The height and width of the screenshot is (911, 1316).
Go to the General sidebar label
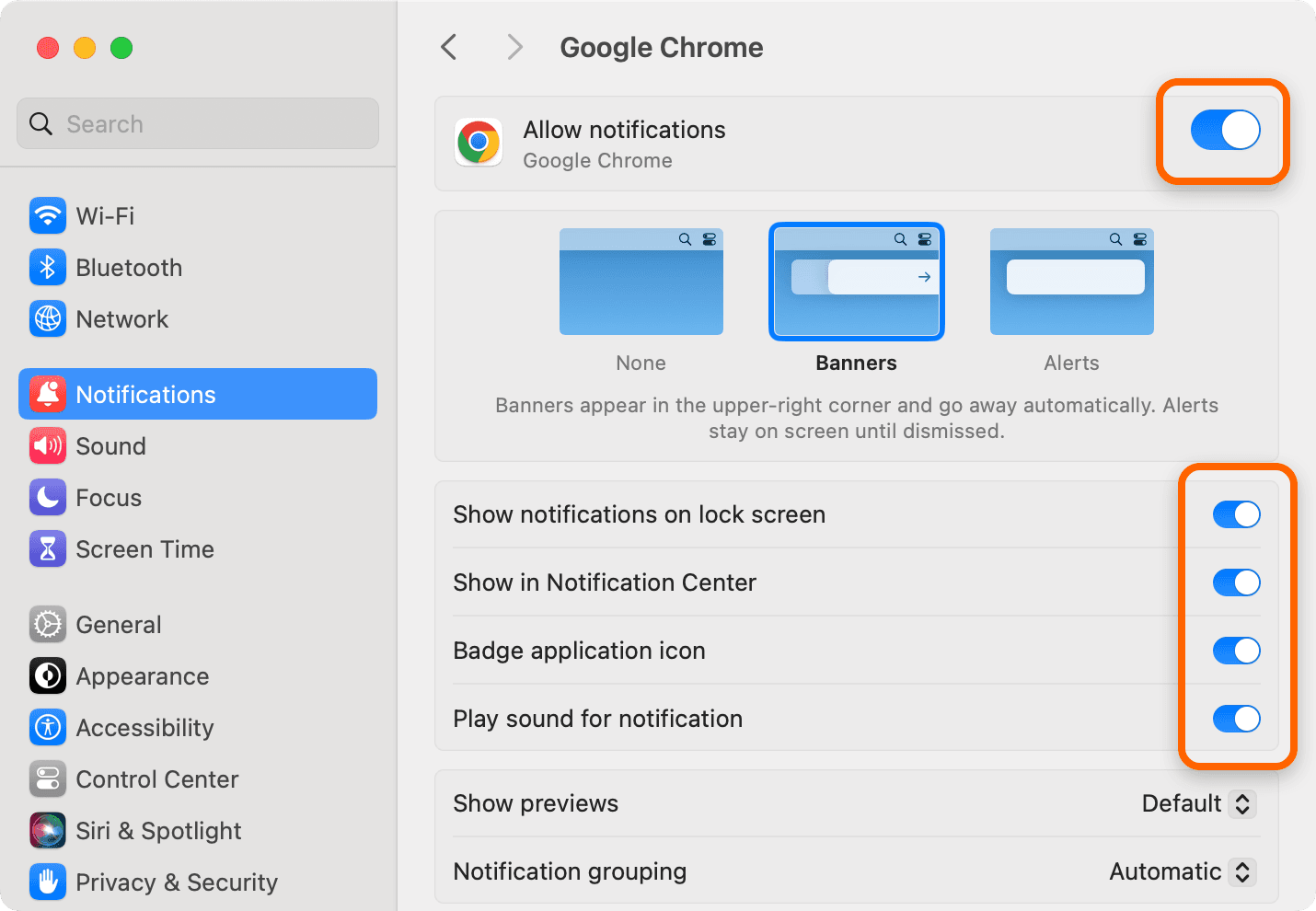point(119,625)
